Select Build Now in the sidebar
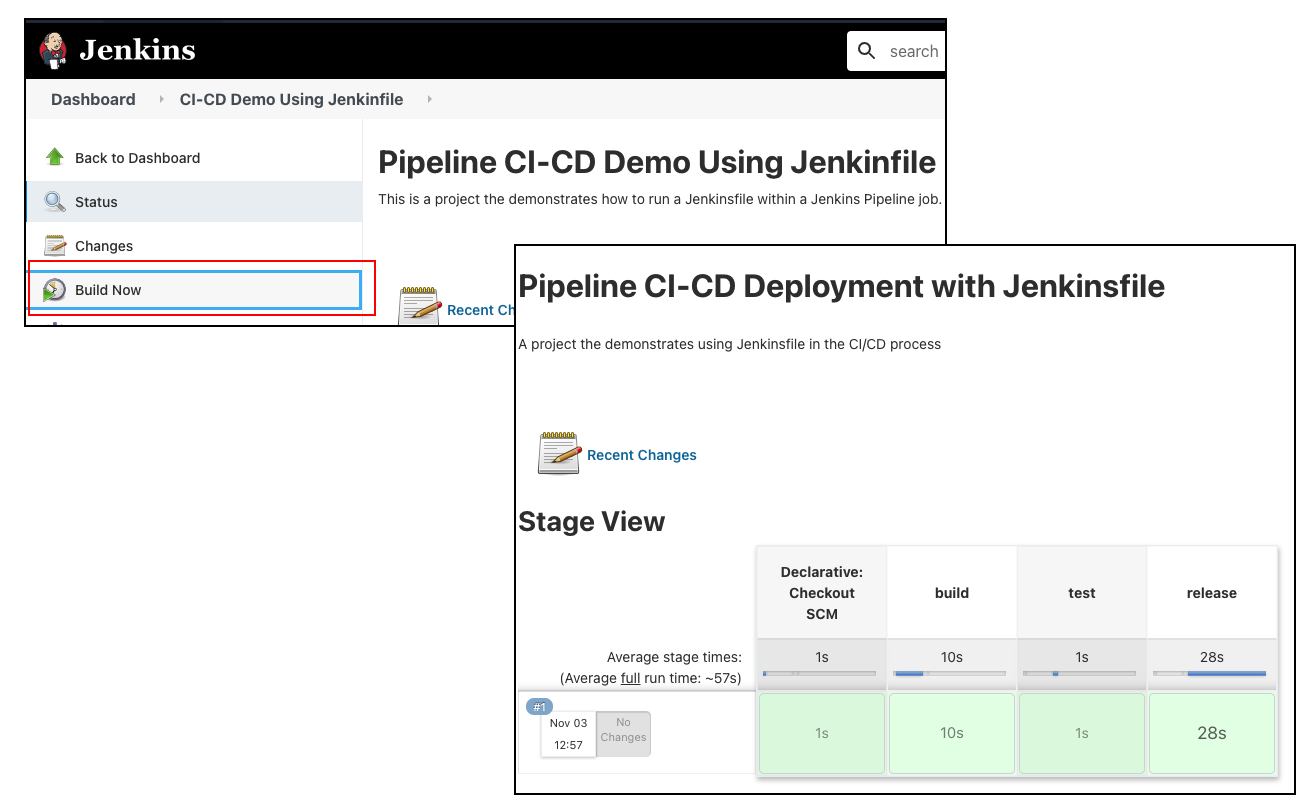Viewport: 1315px width, 812px height. tap(108, 290)
